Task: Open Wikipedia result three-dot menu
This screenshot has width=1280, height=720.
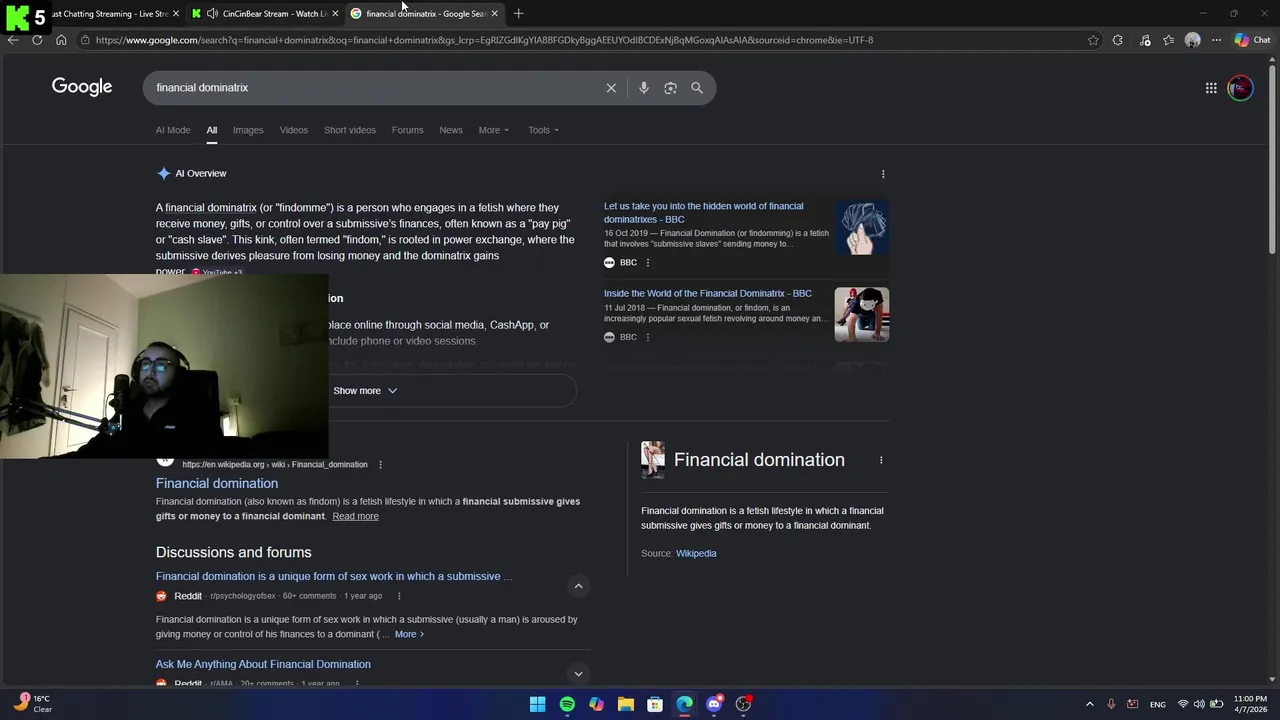Action: (x=380, y=464)
